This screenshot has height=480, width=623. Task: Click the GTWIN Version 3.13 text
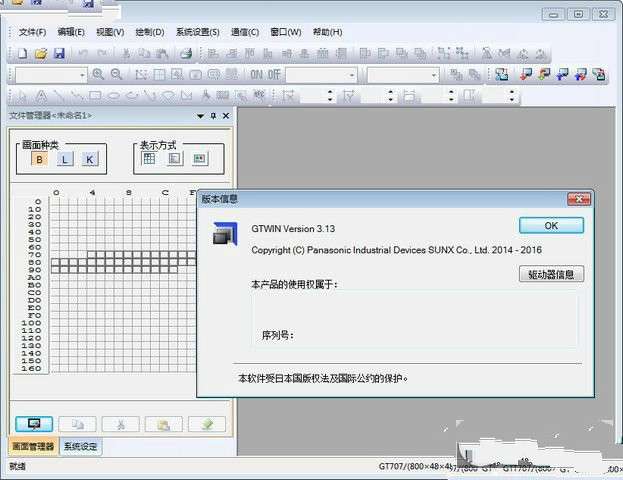(293, 229)
